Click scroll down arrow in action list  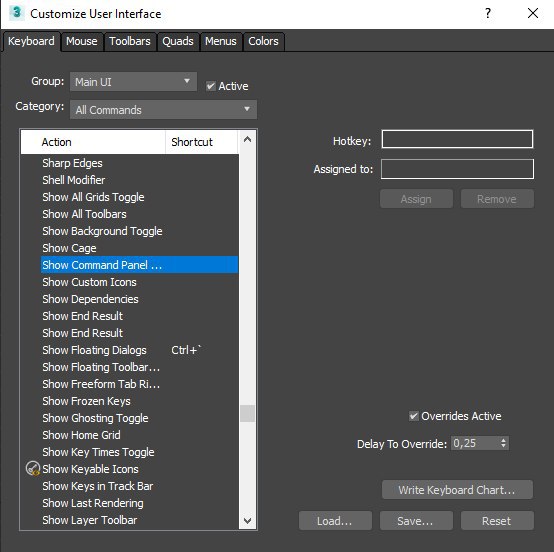247,521
